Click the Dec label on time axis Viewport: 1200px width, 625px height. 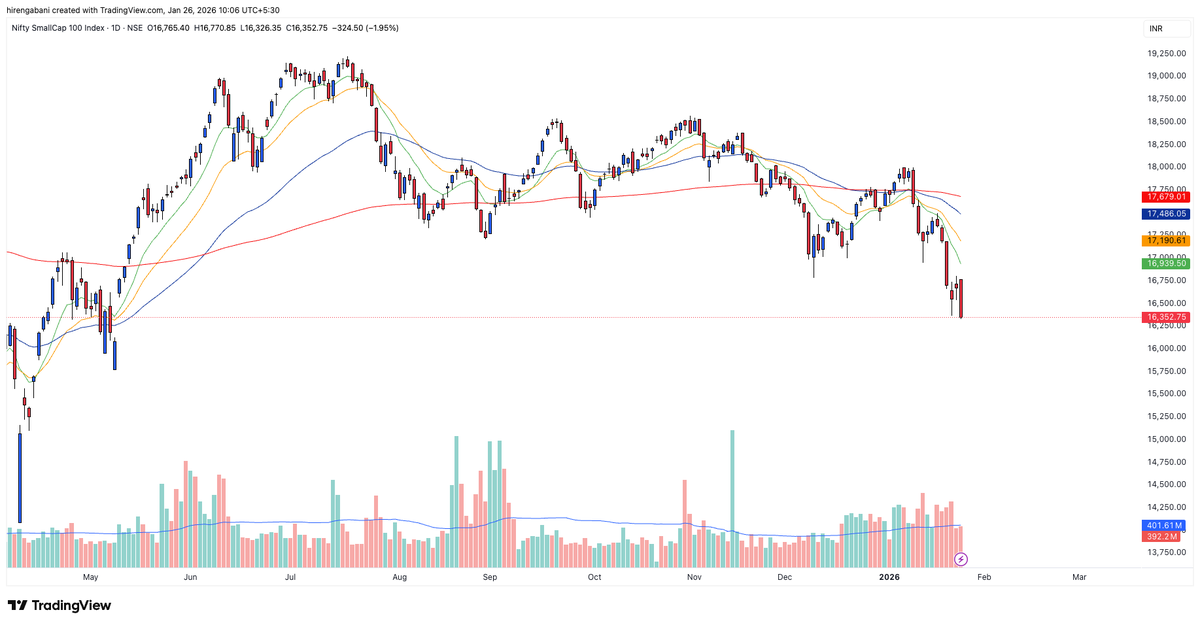785,577
